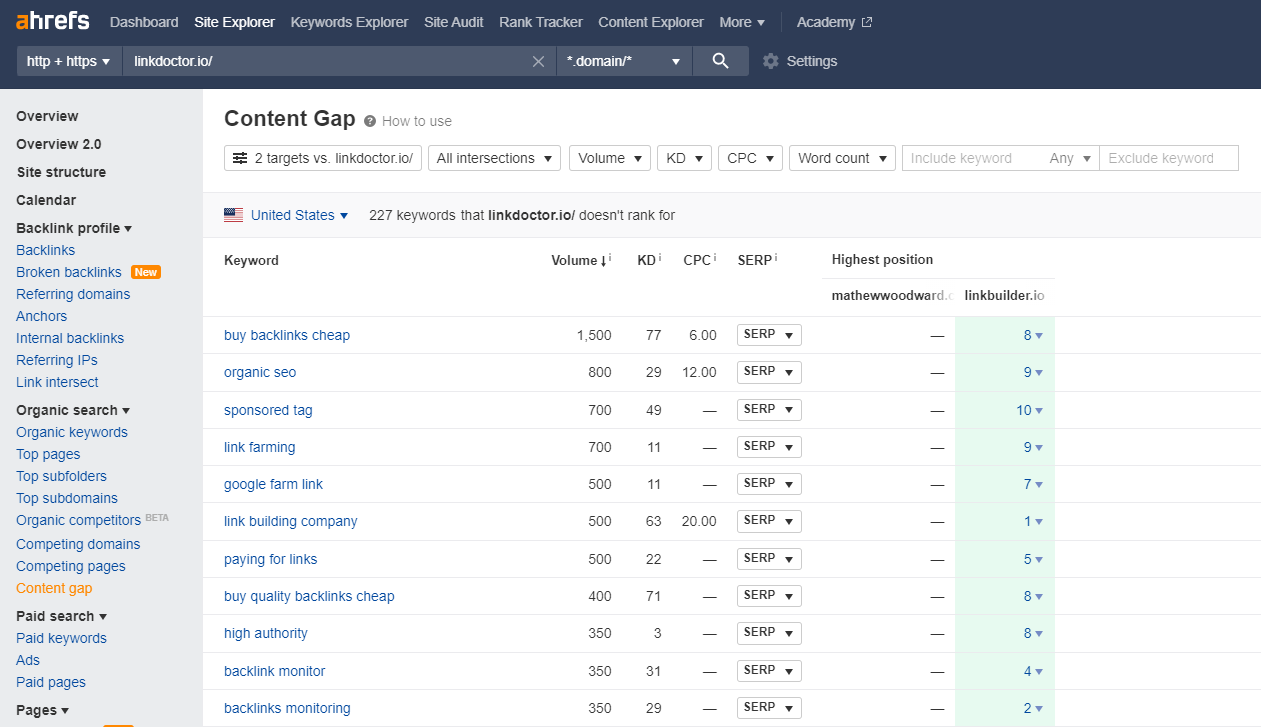This screenshot has width=1261, height=727.
Task: Clear the linkdoctor.io URL field
Action: click(538, 61)
